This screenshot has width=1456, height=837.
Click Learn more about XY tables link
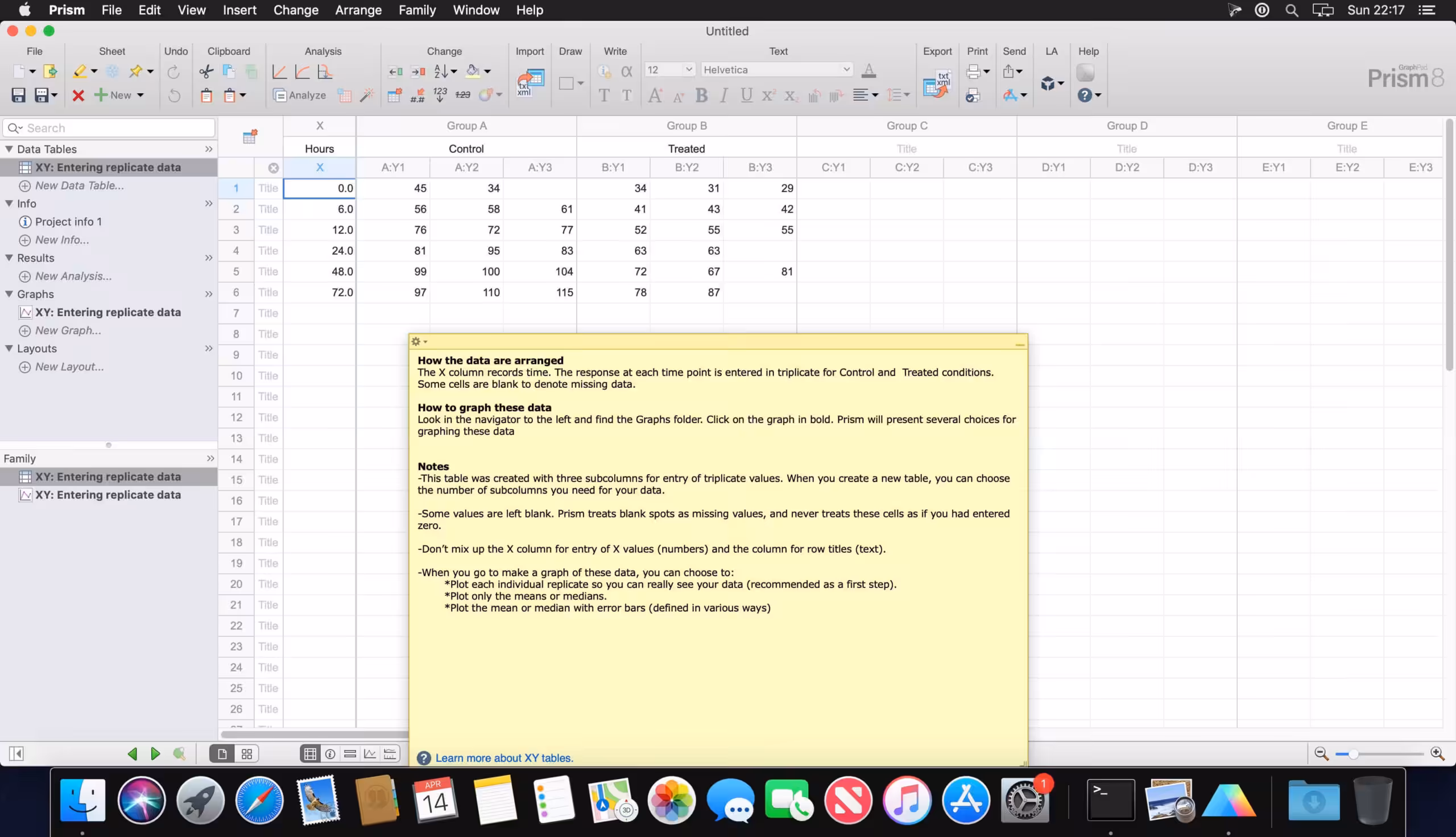503,757
